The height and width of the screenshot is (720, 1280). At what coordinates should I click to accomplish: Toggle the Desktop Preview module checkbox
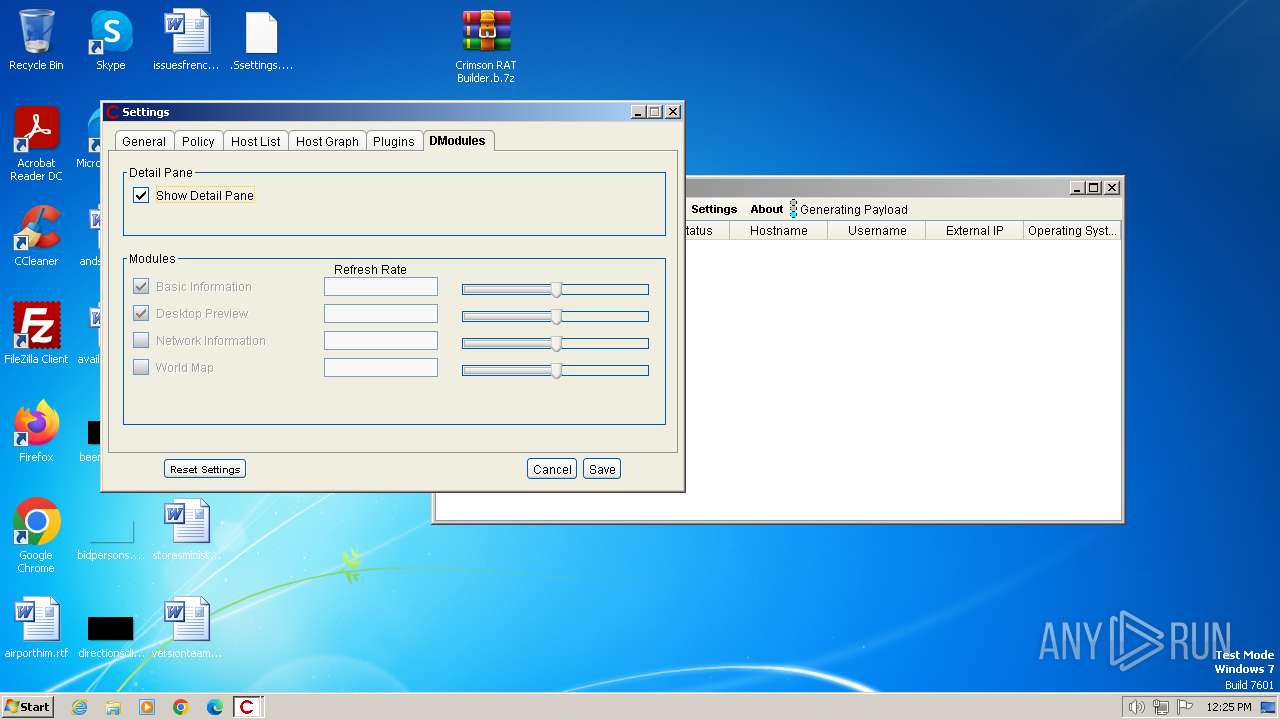point(141,314)
